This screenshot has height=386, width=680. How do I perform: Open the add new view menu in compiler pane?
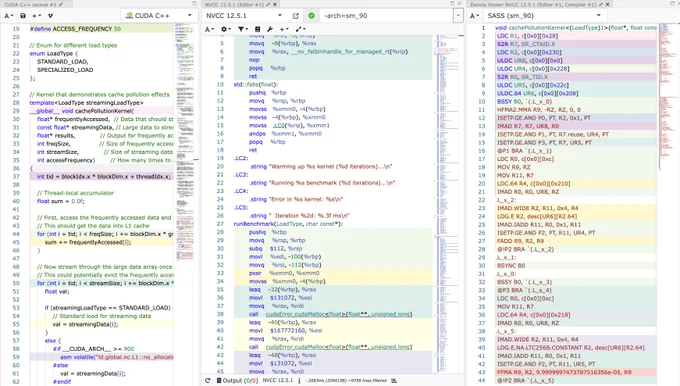[284, 29]
